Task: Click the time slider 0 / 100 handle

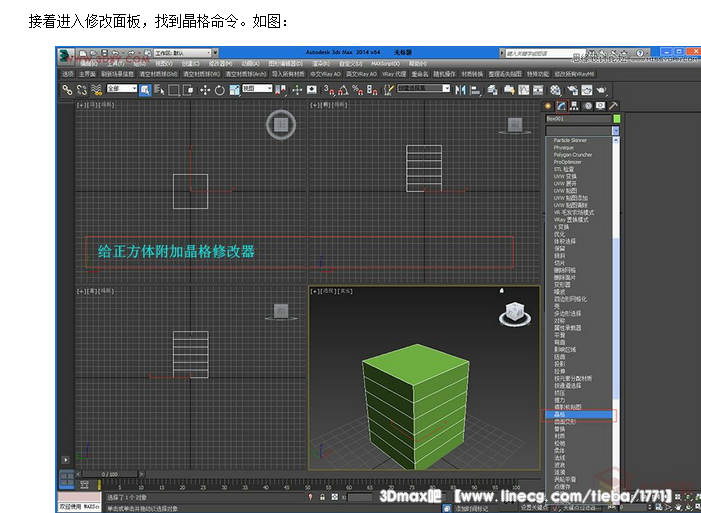Action: (110, 474)
